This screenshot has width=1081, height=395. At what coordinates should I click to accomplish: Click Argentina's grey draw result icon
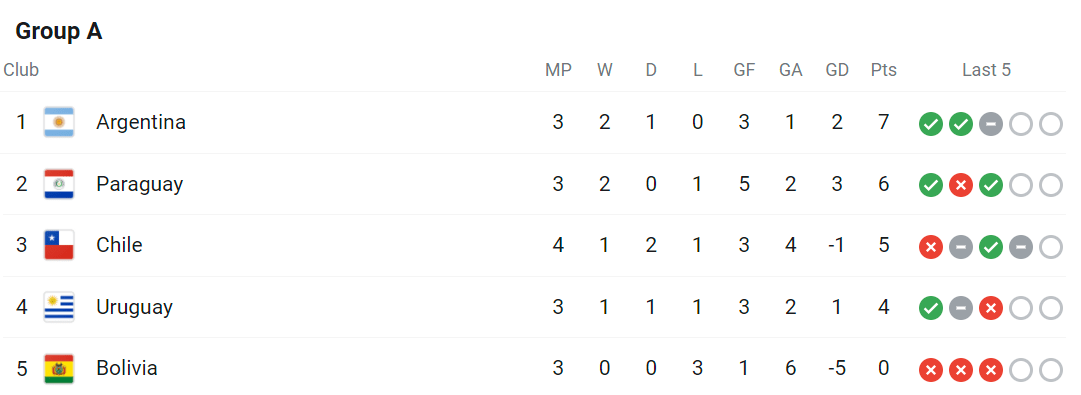[991, 124]
